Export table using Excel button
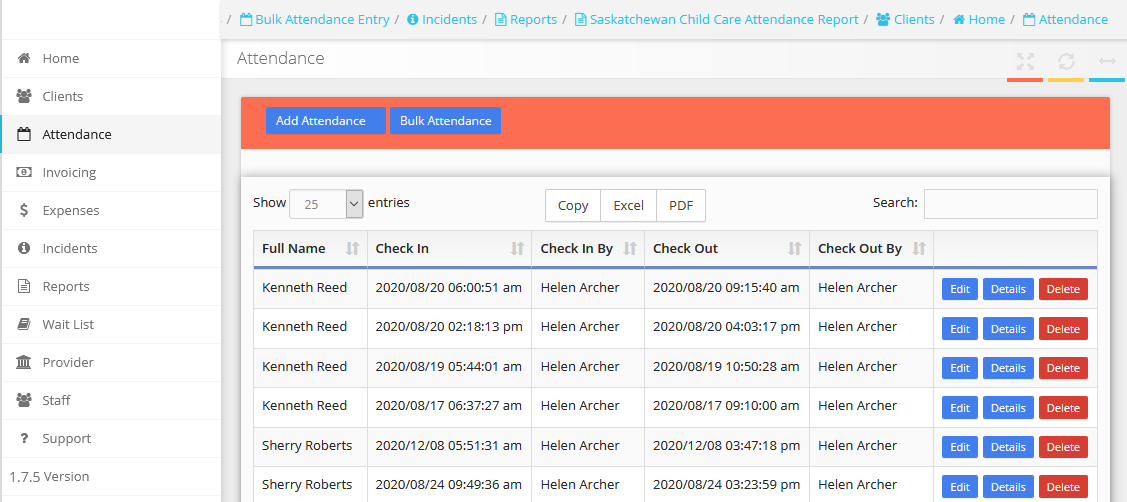 tap(628, 205)
